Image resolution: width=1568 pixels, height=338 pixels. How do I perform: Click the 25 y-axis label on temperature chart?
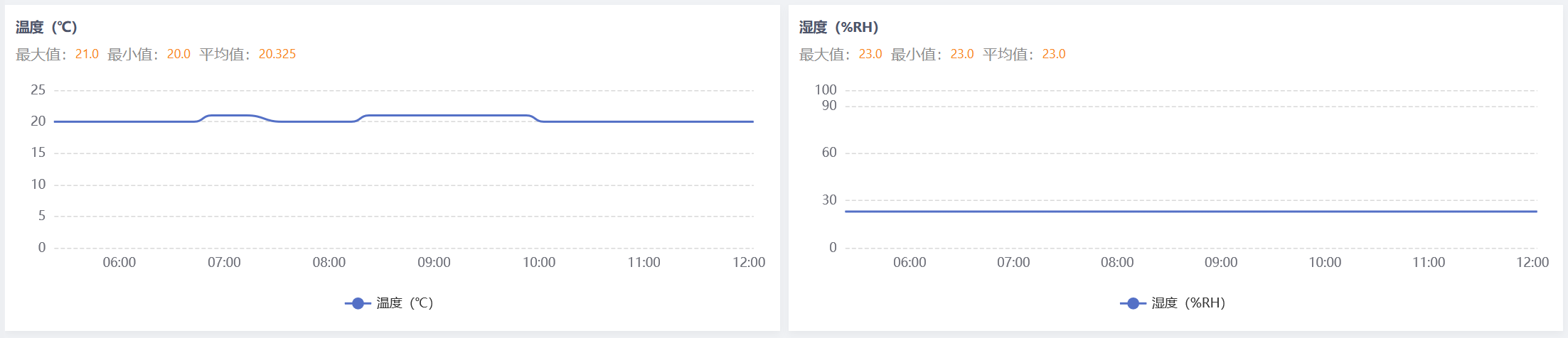[38, 89]
